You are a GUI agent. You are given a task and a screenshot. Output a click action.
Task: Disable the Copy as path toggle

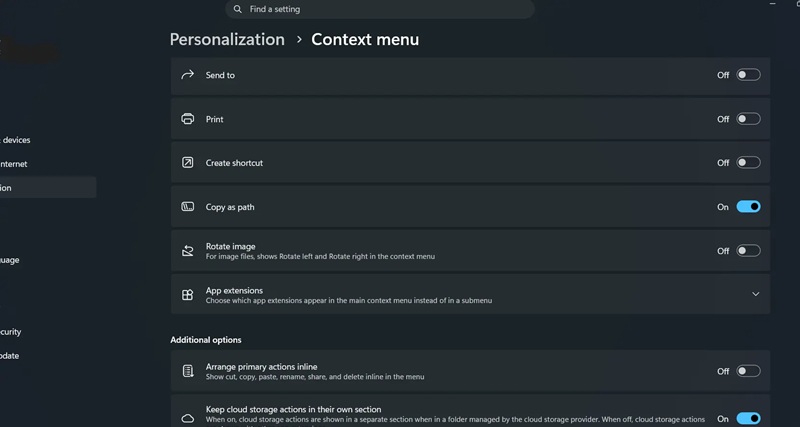(748, 207)
